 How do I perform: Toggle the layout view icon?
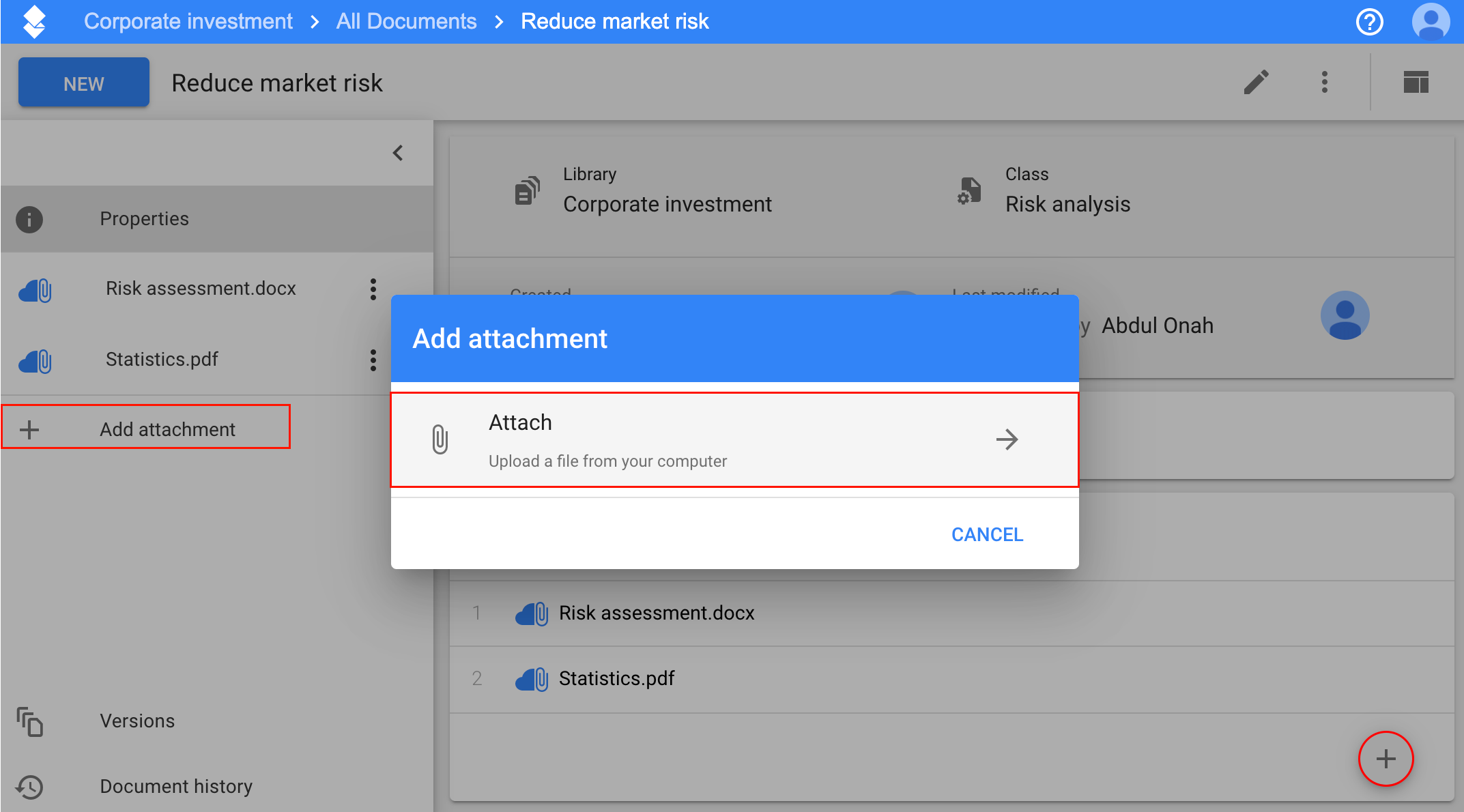pos(1416,83)
